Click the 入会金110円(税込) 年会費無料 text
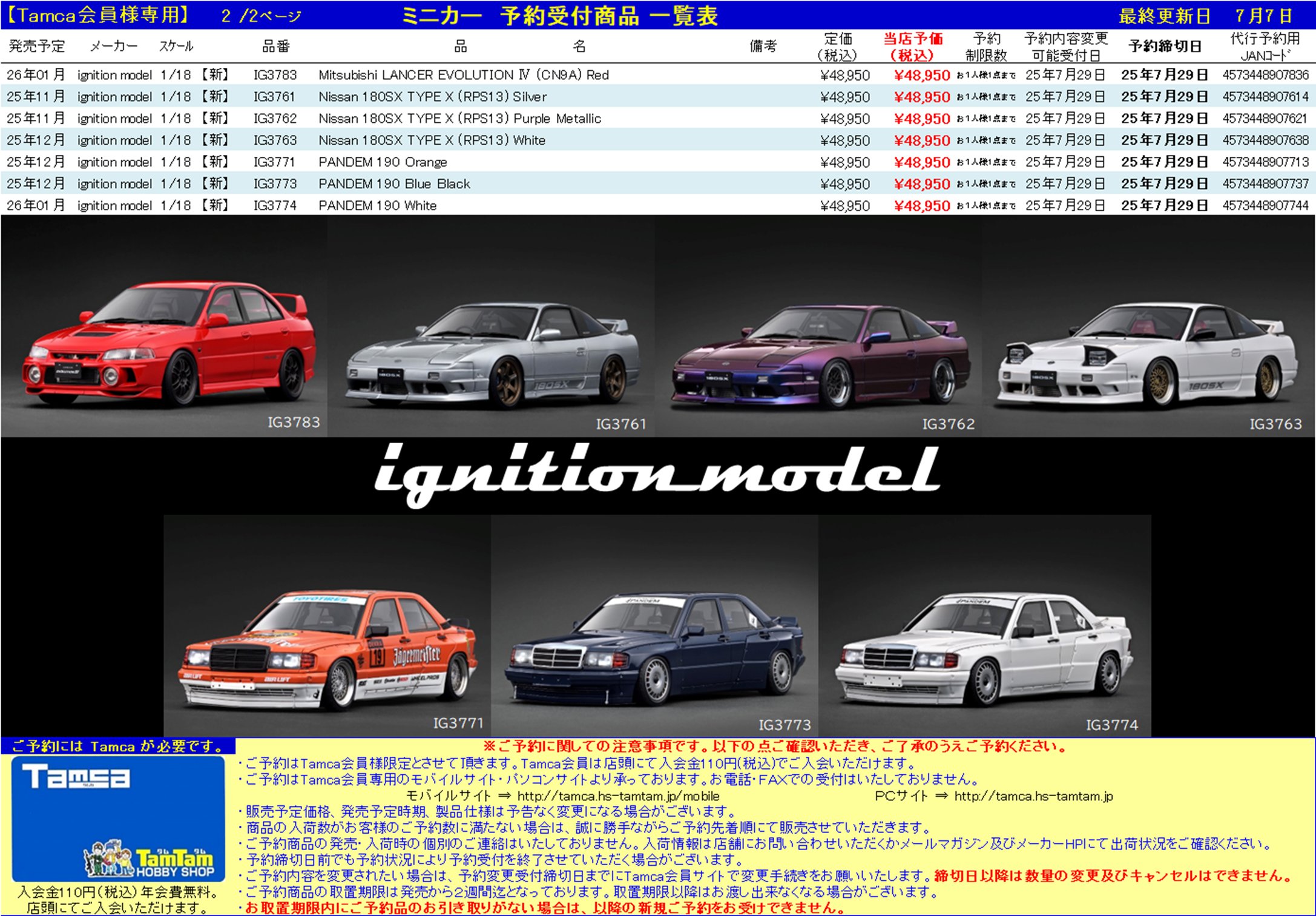This screenshot has height=916, width=1316. (119, 892)
